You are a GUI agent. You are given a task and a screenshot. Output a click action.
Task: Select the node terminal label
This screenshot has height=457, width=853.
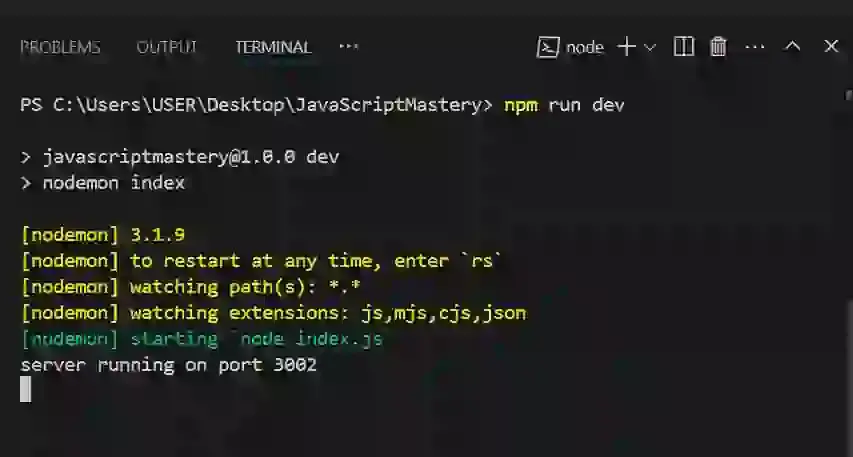(585, 48)
